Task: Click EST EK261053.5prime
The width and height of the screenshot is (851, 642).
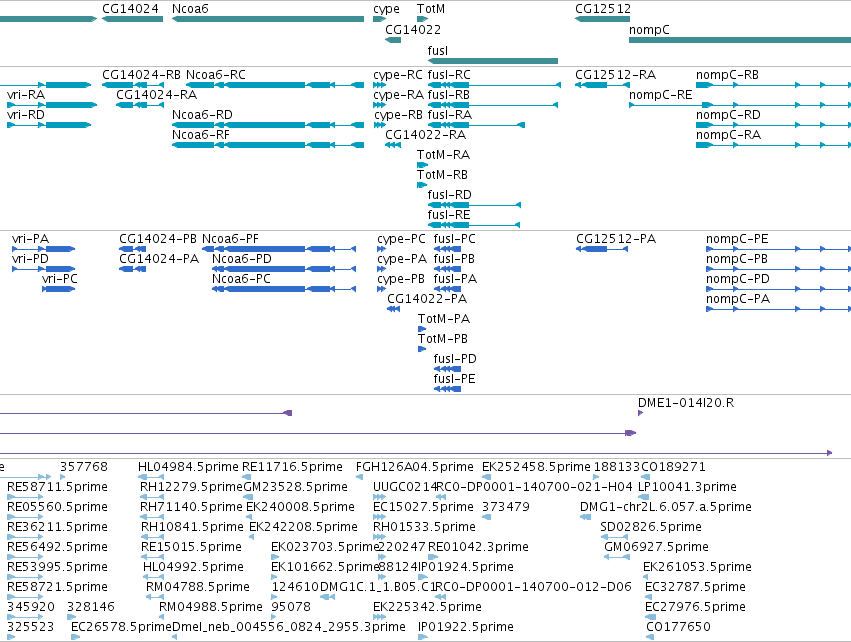Action: pos(647,577)
